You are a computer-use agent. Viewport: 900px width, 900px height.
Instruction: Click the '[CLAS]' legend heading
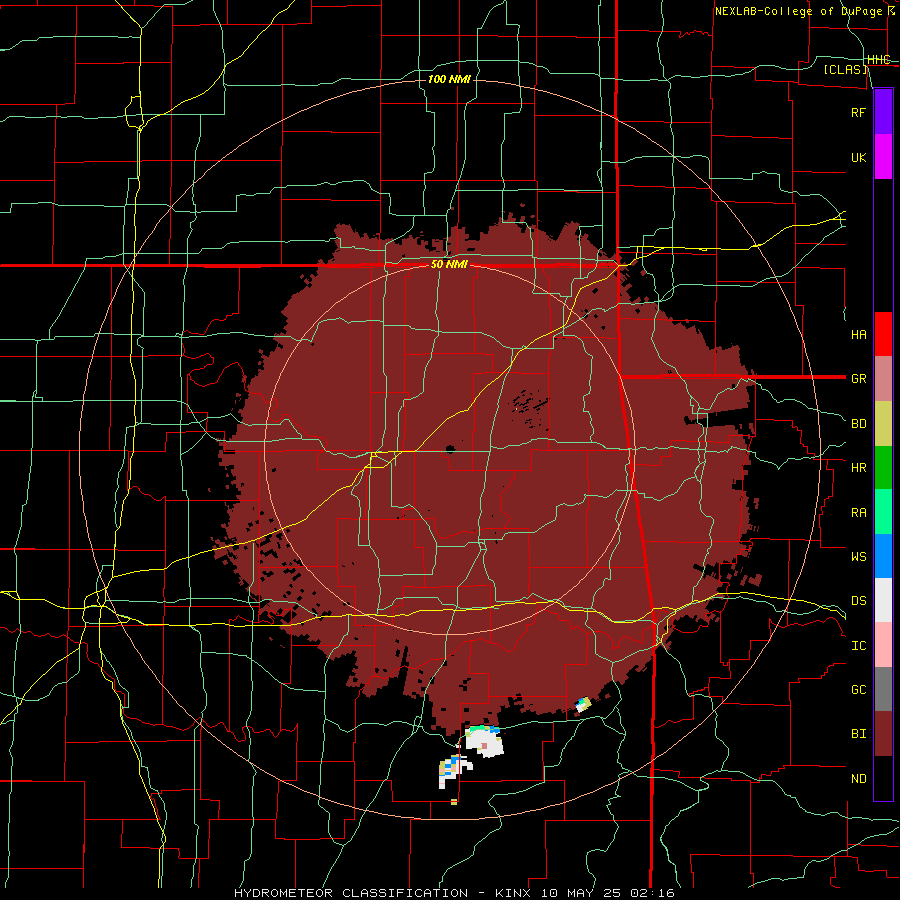(x=845, y=70)
